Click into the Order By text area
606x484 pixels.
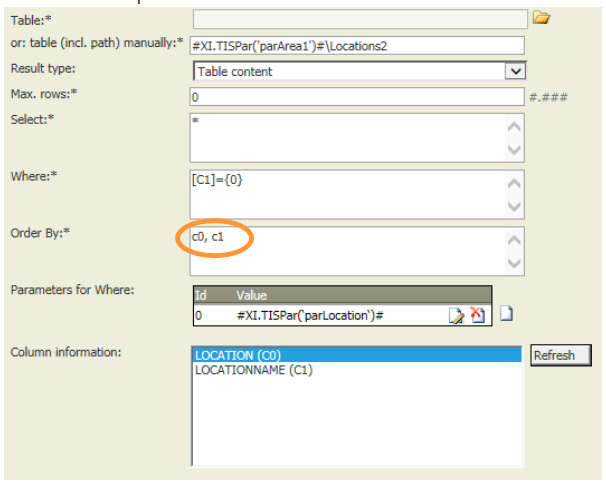(348, 251)
